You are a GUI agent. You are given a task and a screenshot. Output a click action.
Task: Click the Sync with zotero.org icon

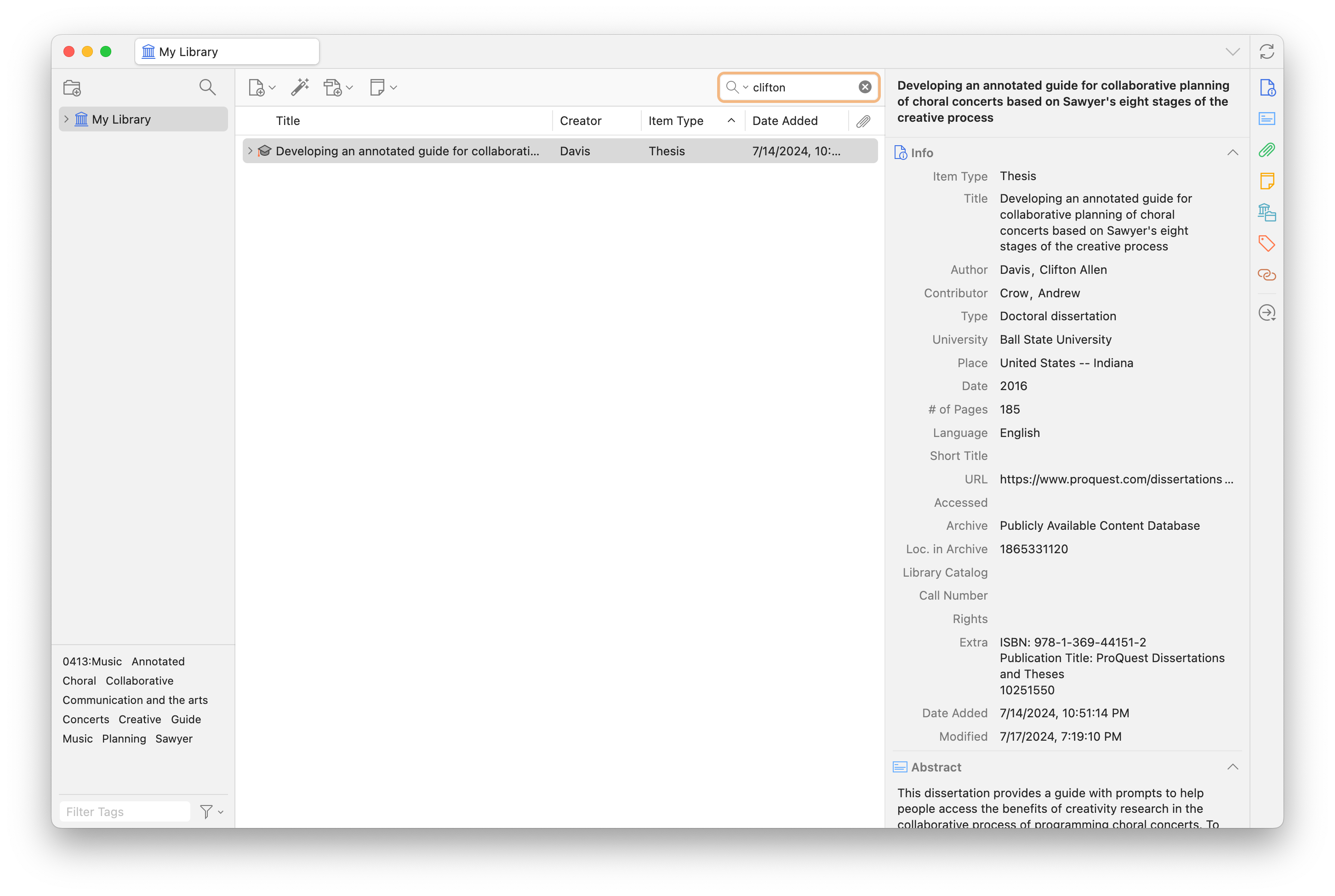pyautogui.click(x=1267, y=52)
